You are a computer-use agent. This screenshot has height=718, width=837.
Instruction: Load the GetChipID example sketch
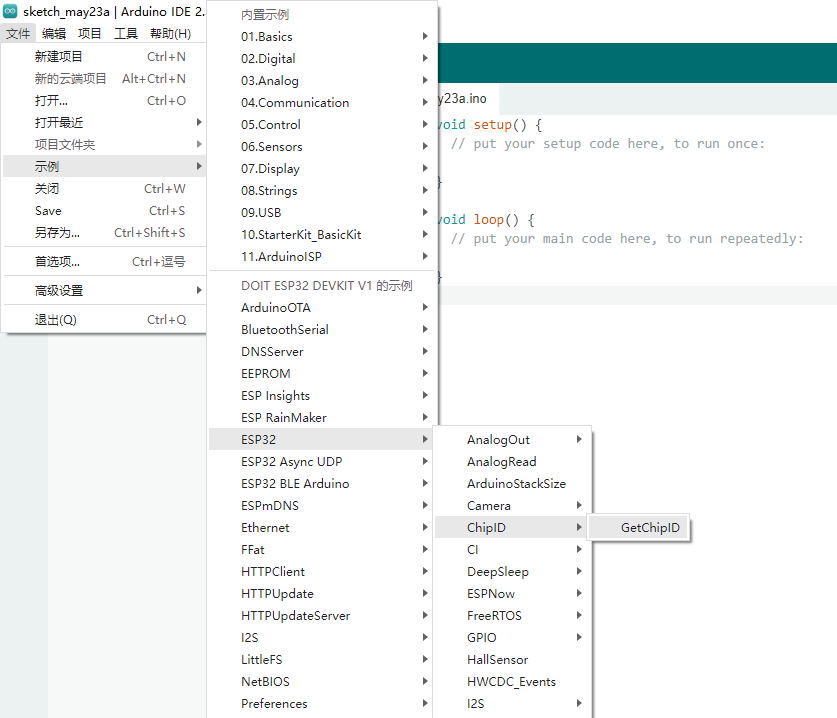pyautogui.click(x=639, y=527)
